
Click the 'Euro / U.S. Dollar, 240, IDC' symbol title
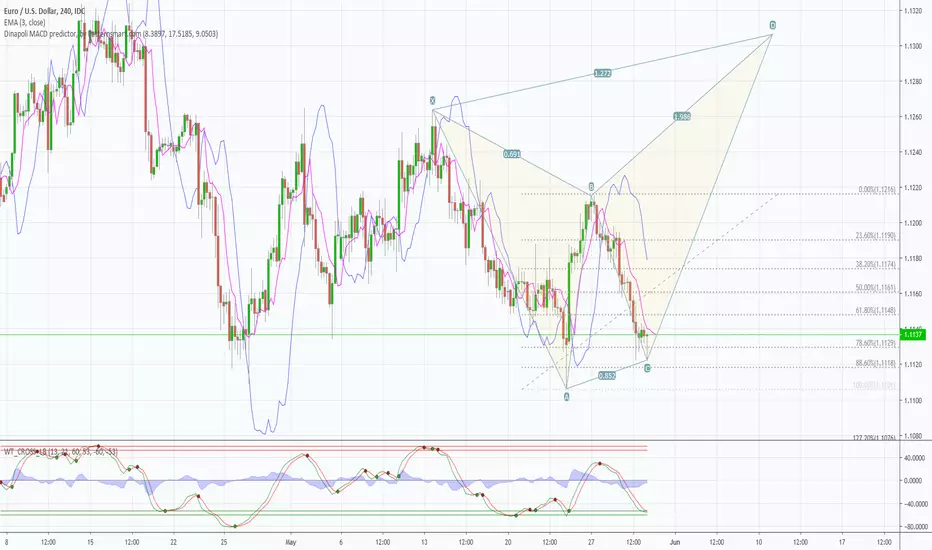[x=44, y=11]
